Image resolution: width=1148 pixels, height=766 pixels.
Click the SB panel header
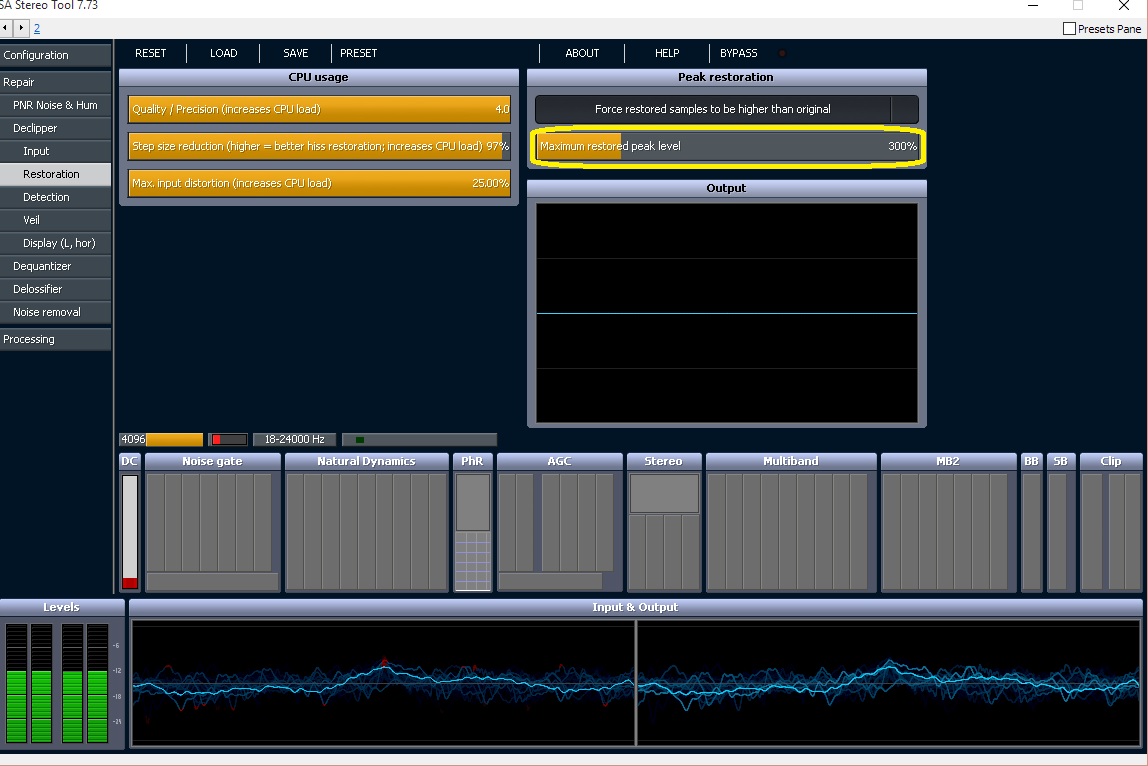[1060, 461]
